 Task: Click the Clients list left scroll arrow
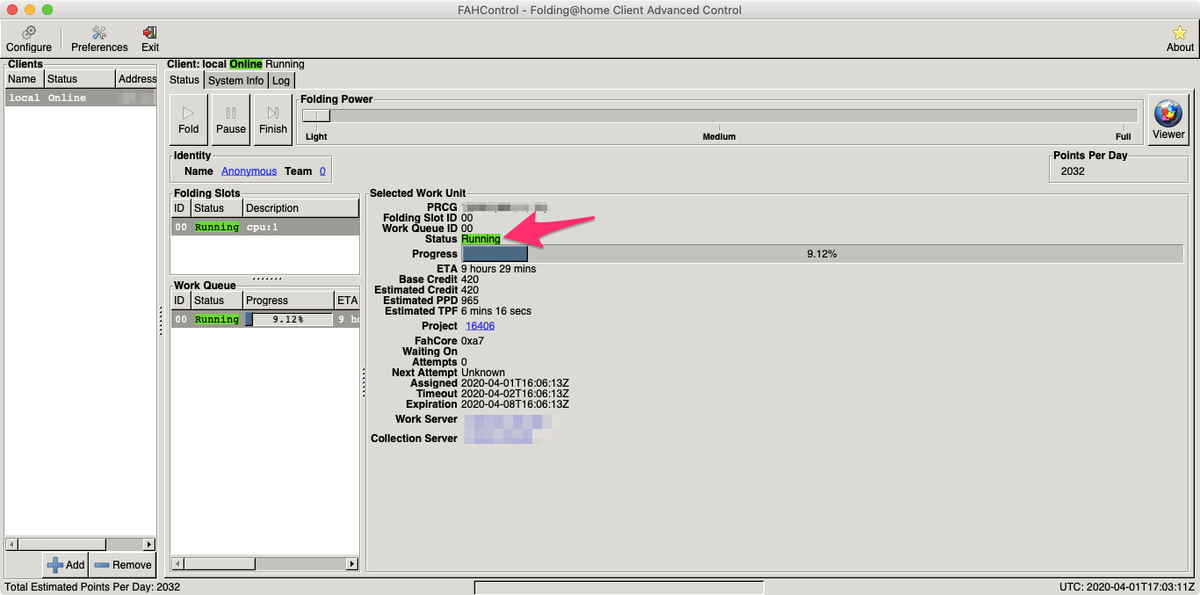click(11, 544)
